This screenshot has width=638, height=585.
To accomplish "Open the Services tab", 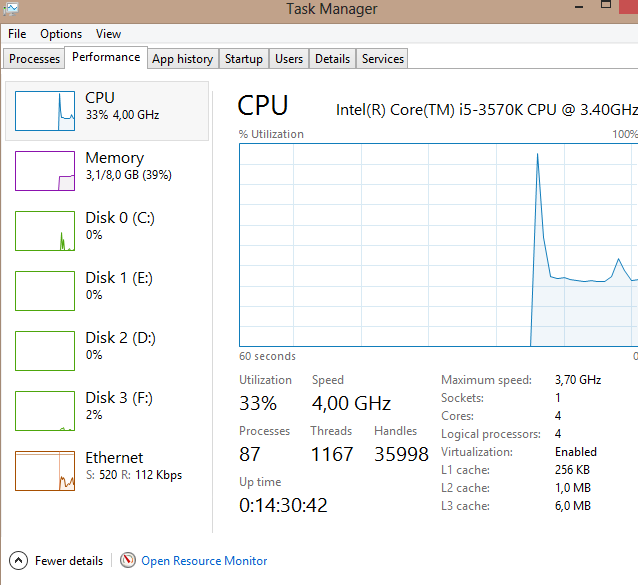I will 382,59.
